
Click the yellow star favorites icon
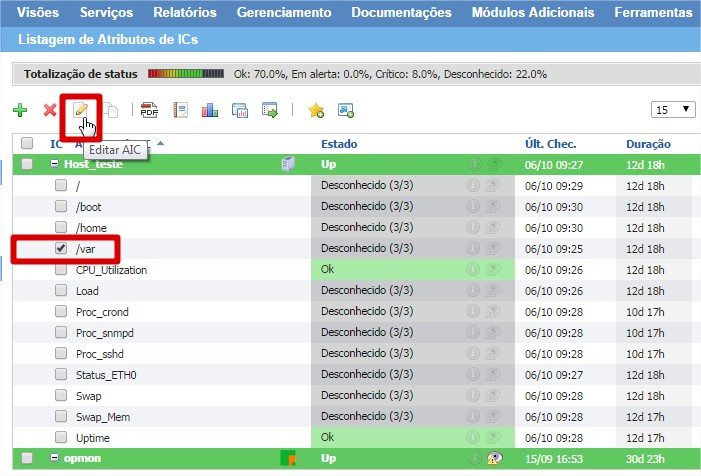click(316, 110)
